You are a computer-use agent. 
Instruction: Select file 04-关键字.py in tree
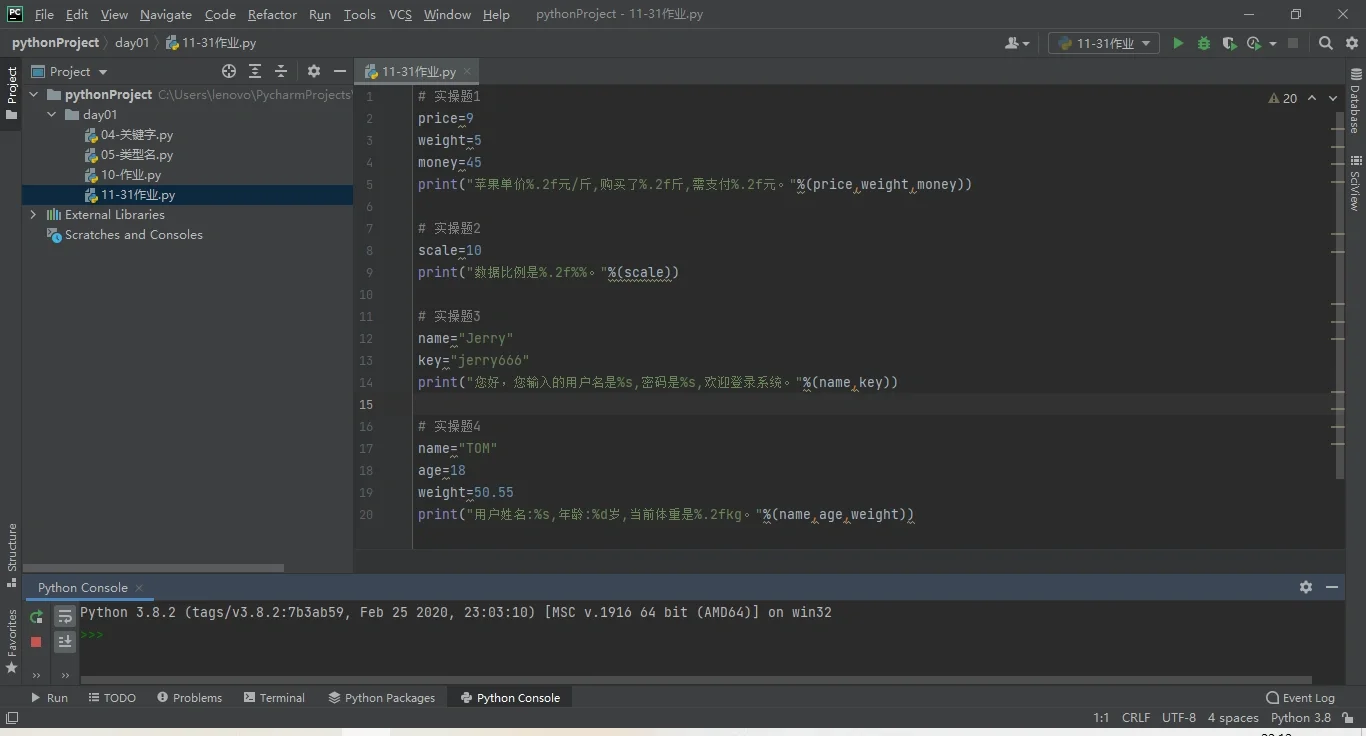[x=129, y=134]
